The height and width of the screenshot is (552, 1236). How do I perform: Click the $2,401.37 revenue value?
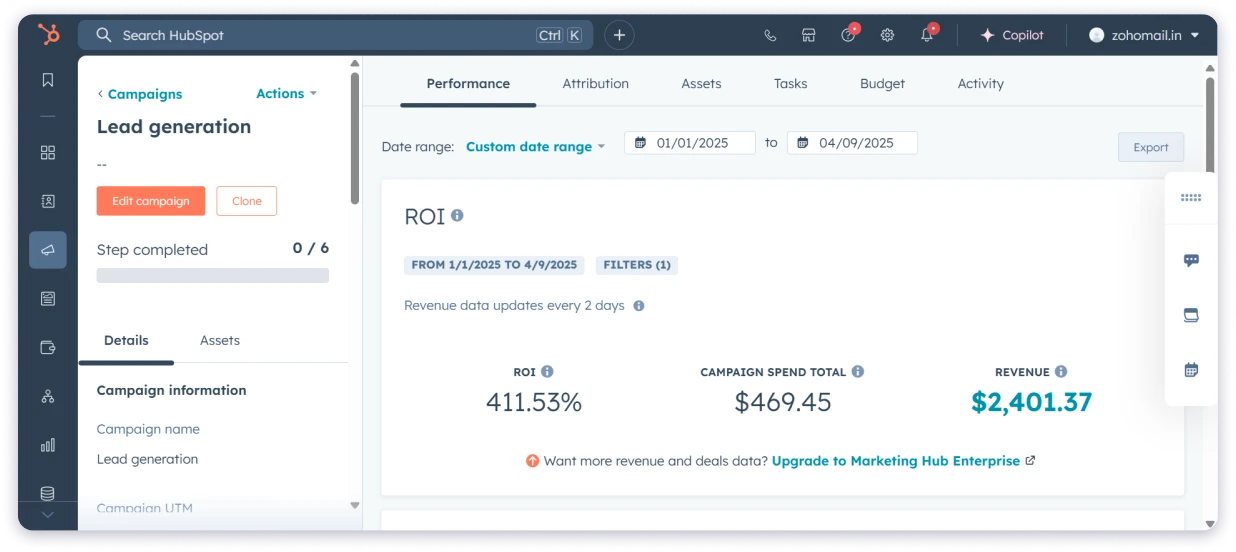coord(1031,402)
